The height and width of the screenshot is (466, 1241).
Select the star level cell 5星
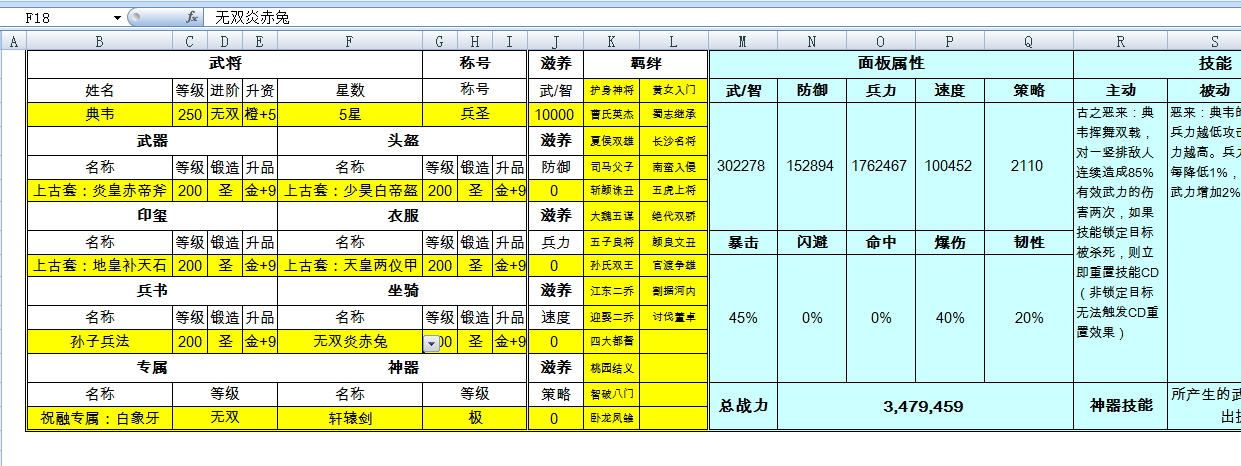350,114
